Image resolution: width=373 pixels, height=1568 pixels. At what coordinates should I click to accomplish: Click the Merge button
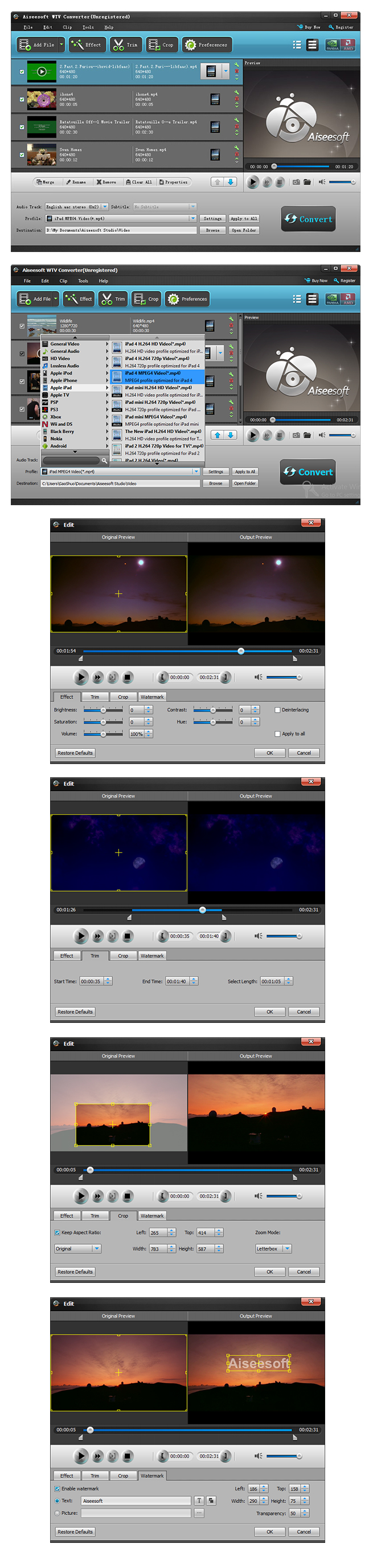pyautogui.click(x=45, y=182)
